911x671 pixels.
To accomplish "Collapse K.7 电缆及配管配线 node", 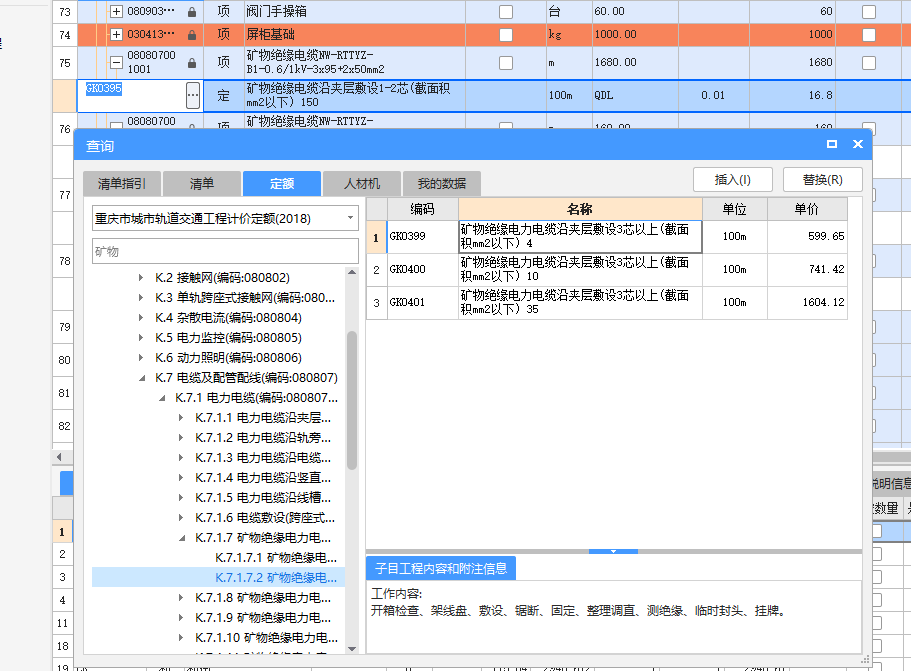I will click(x=142, y=378).
